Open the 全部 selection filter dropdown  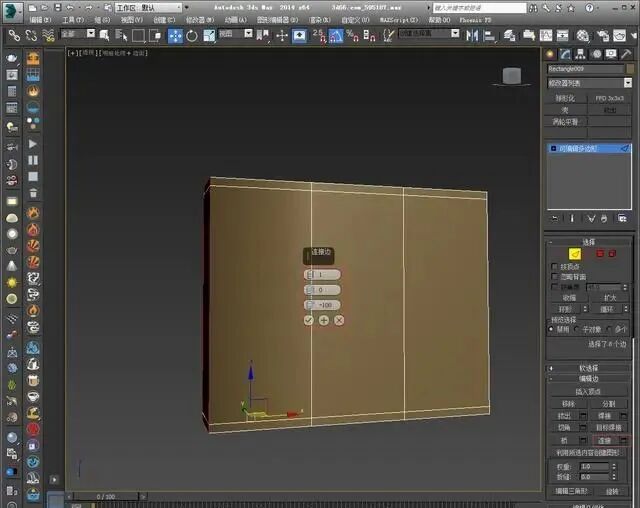[x=78, y=34]
